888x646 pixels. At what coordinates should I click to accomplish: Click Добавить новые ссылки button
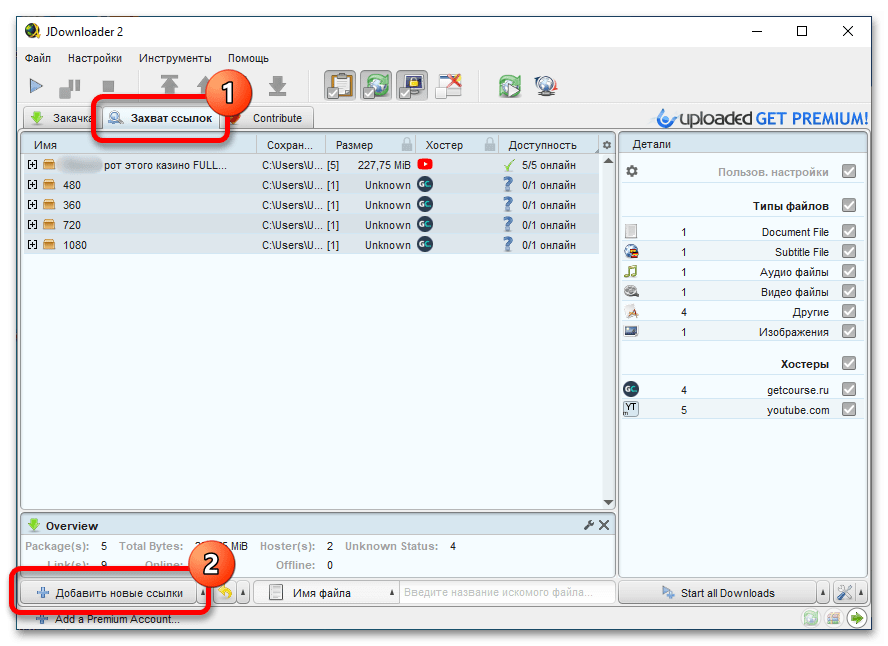pos(110,593)
